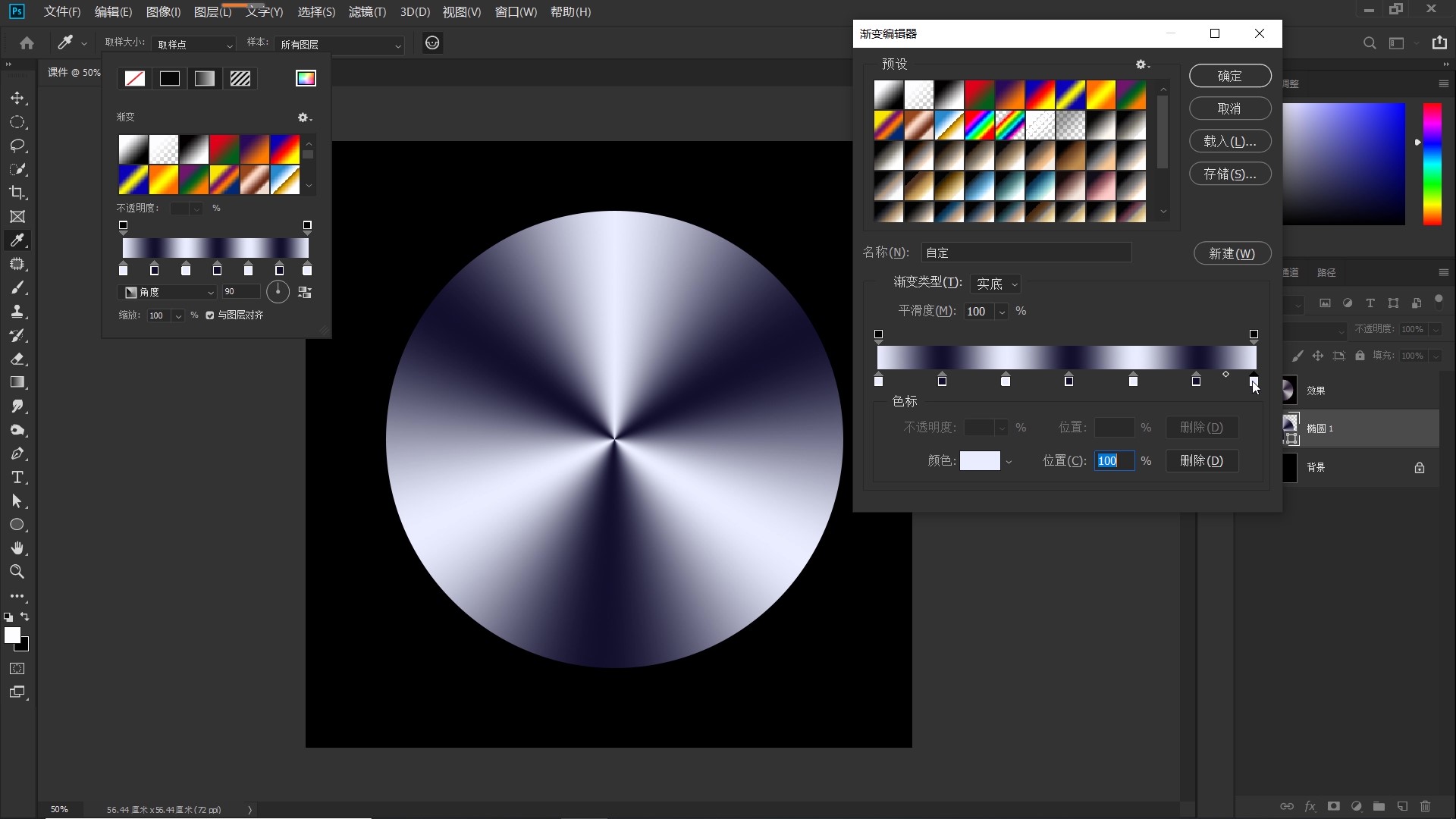Click the reverse gradient colors icon

(x=305, y=292)
